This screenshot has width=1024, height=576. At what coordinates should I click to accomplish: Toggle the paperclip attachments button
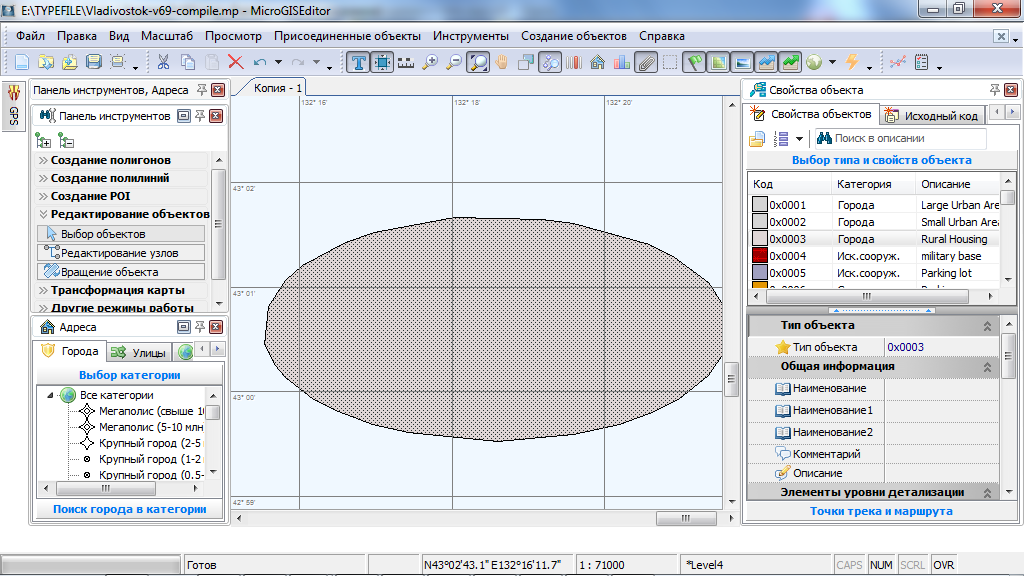646,62
